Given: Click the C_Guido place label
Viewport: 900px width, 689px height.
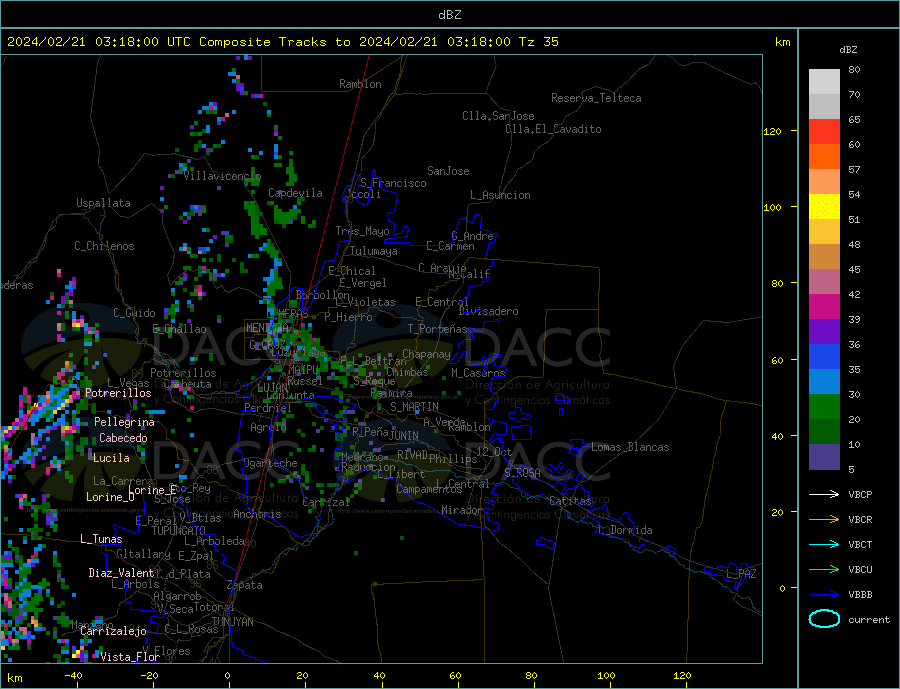Looking at the screenshot, I should point(134,313).
